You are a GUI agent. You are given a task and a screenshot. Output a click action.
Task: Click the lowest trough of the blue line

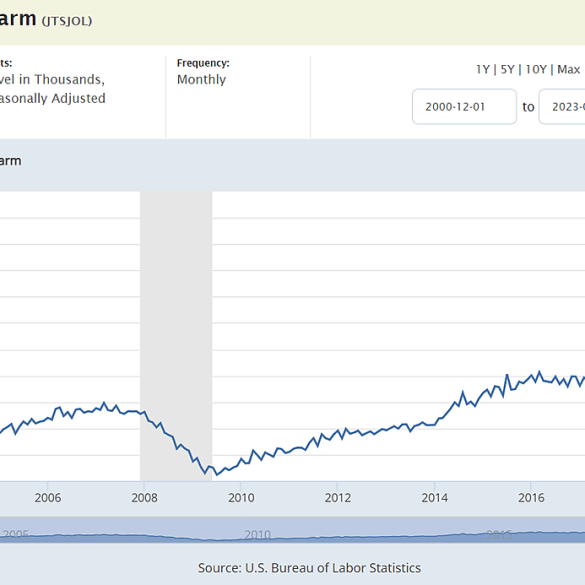point(217,475)
